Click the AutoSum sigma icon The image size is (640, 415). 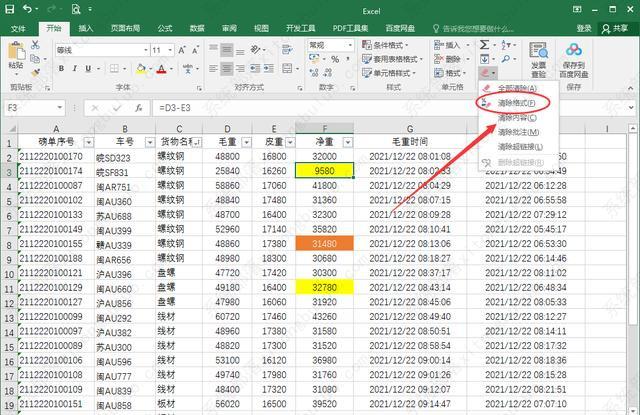coord(485,45)
